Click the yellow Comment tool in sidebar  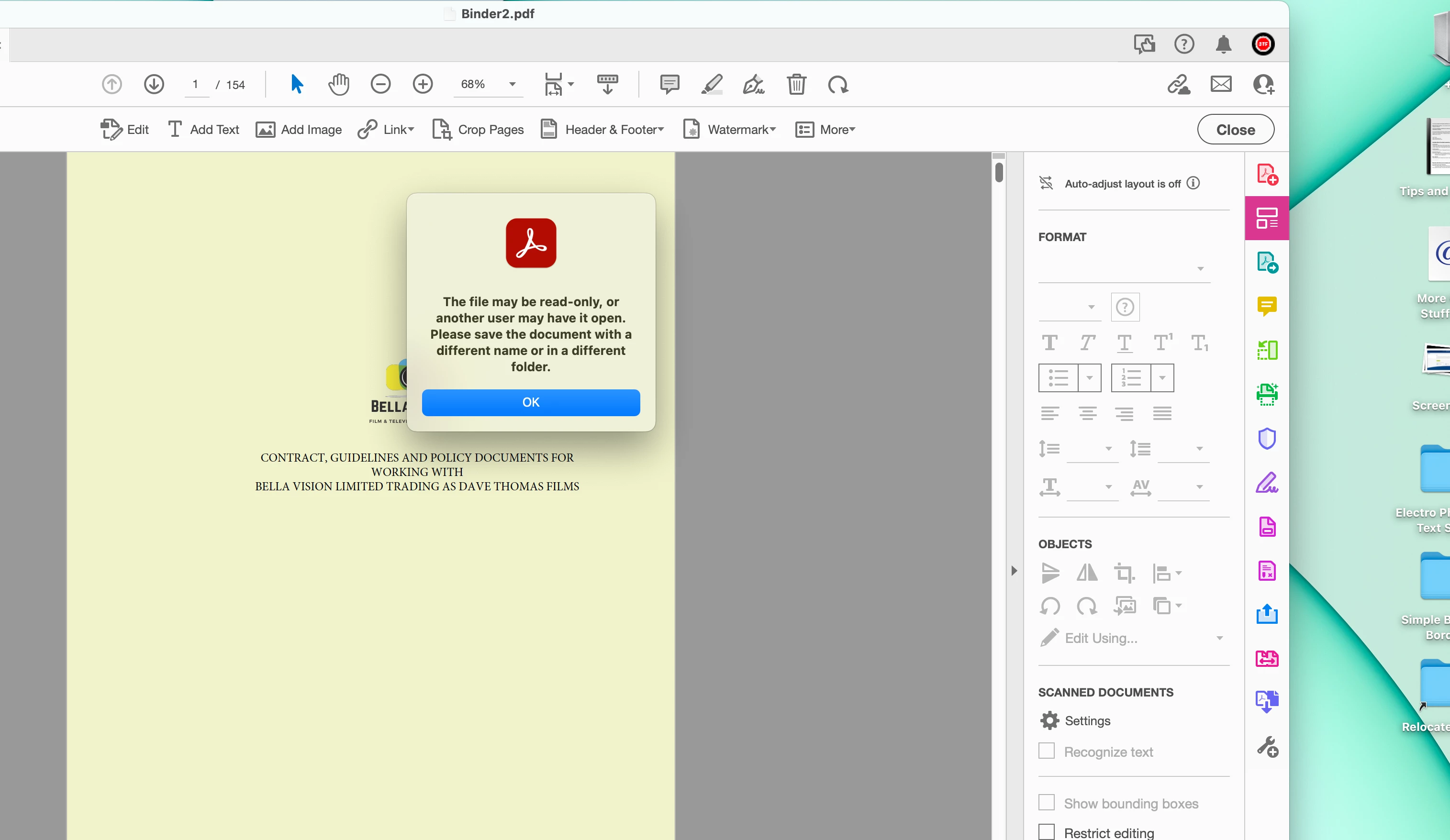point(1267,306)
